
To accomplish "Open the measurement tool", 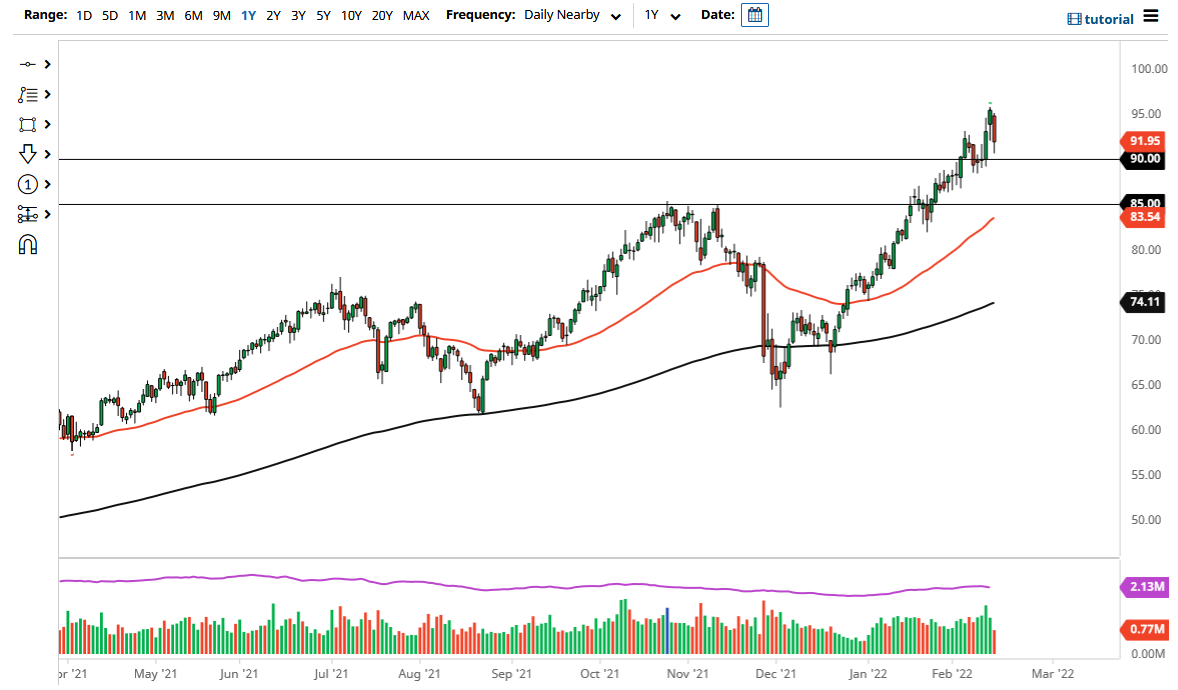I will pos(28,214).
